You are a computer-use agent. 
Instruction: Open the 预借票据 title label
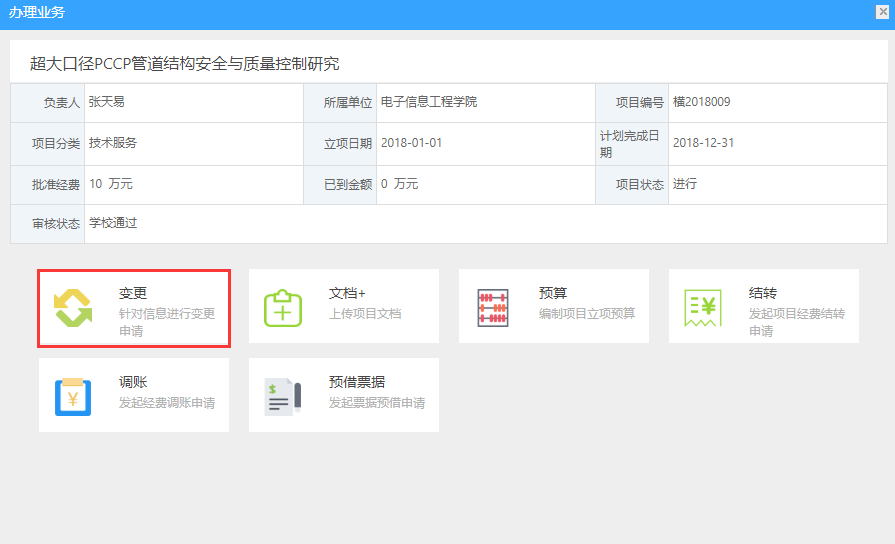[x=357, y=382]
